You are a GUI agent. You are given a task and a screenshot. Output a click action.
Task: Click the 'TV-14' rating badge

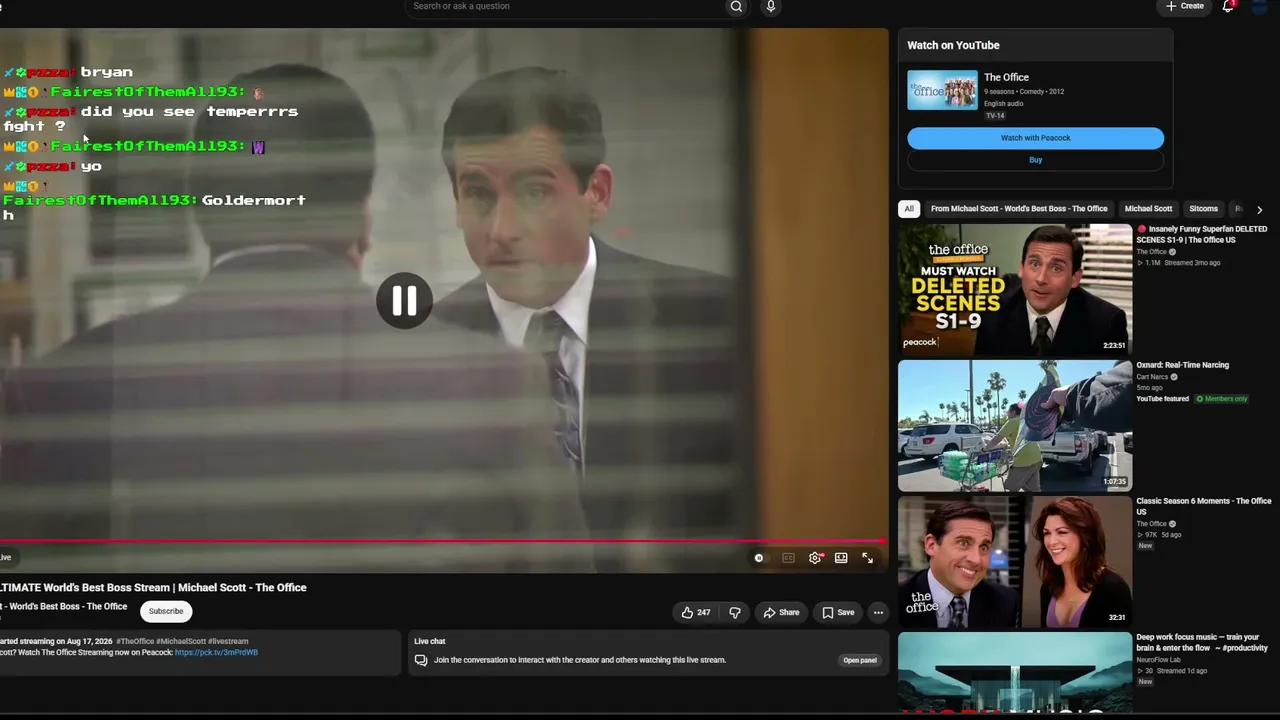[x=995, y=116]
